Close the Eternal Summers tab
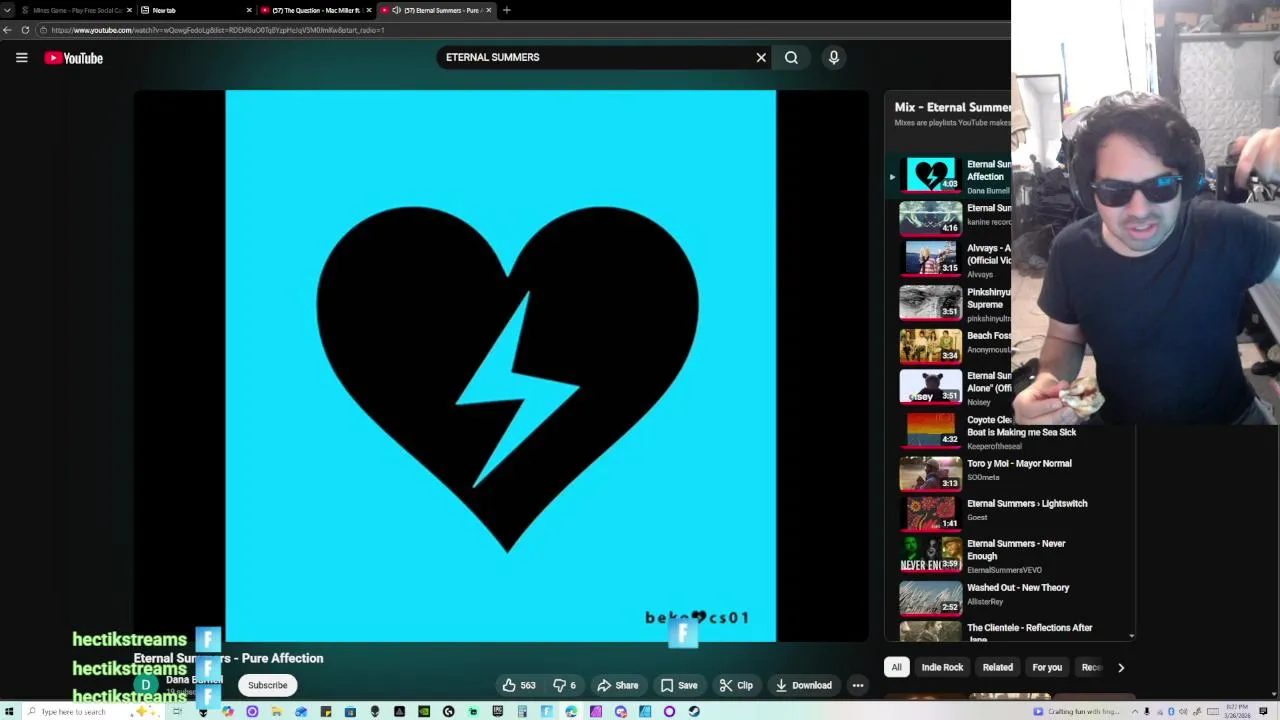Screen dimensions: 1280x720 click(489, 10)
